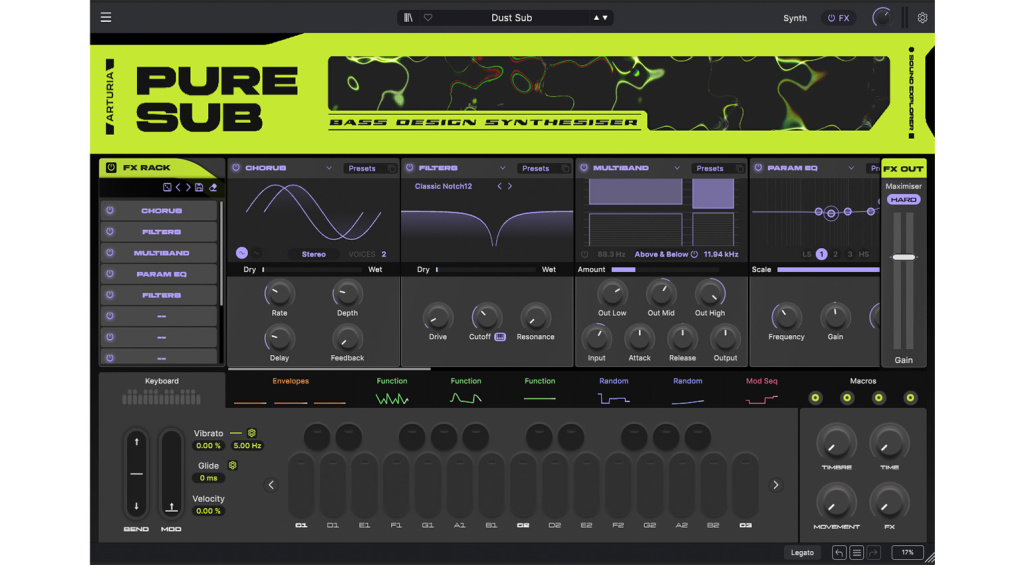Switch to the Envelopes tab
Image resolution: width=1024 pixels, height=565 pixels.
[290, 389]
